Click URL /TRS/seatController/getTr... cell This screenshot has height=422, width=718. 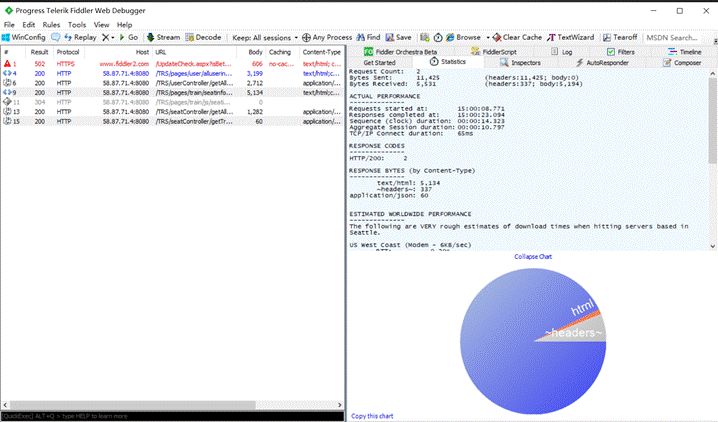[194, 121]
